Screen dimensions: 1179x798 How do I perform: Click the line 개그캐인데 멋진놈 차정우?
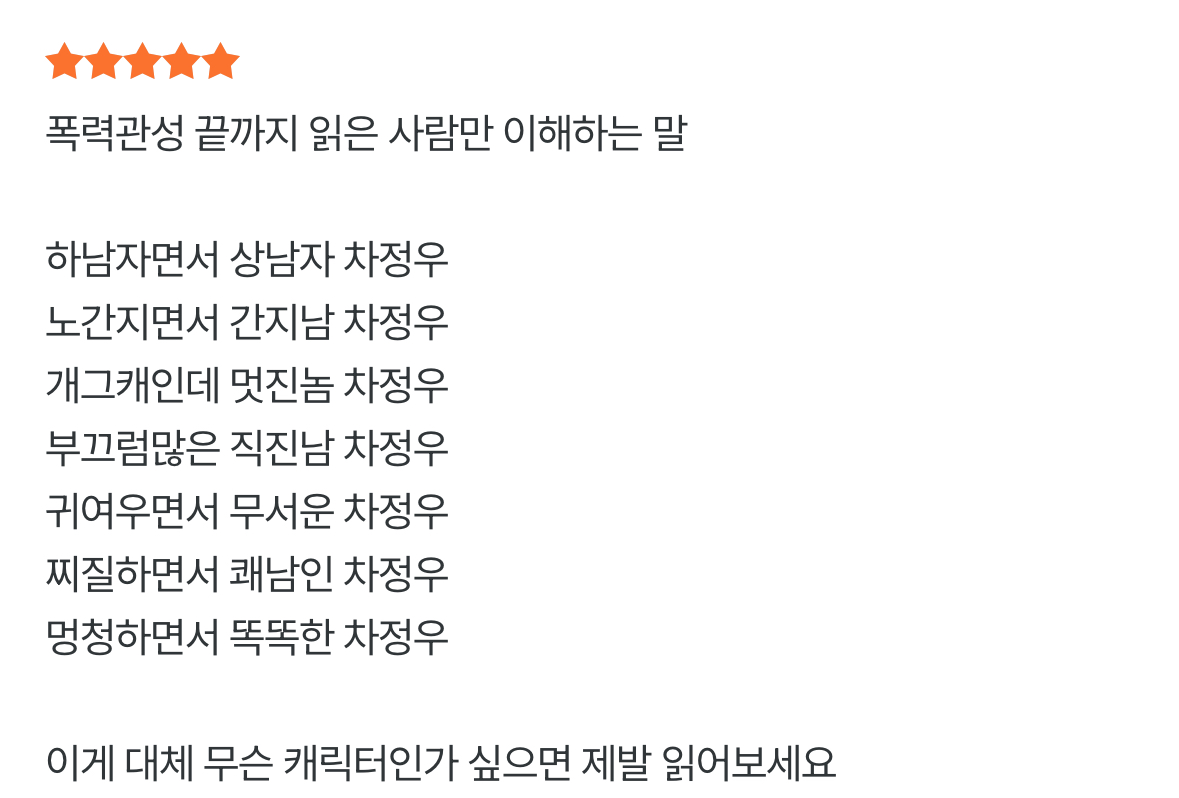coord(247,385)
